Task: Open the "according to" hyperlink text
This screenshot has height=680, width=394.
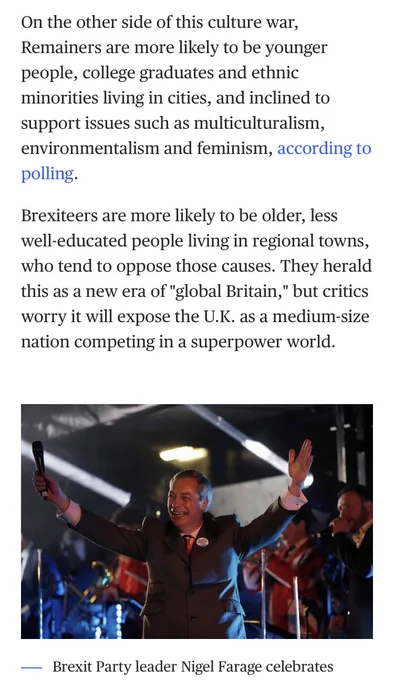Action: click(x=324, y=149)
